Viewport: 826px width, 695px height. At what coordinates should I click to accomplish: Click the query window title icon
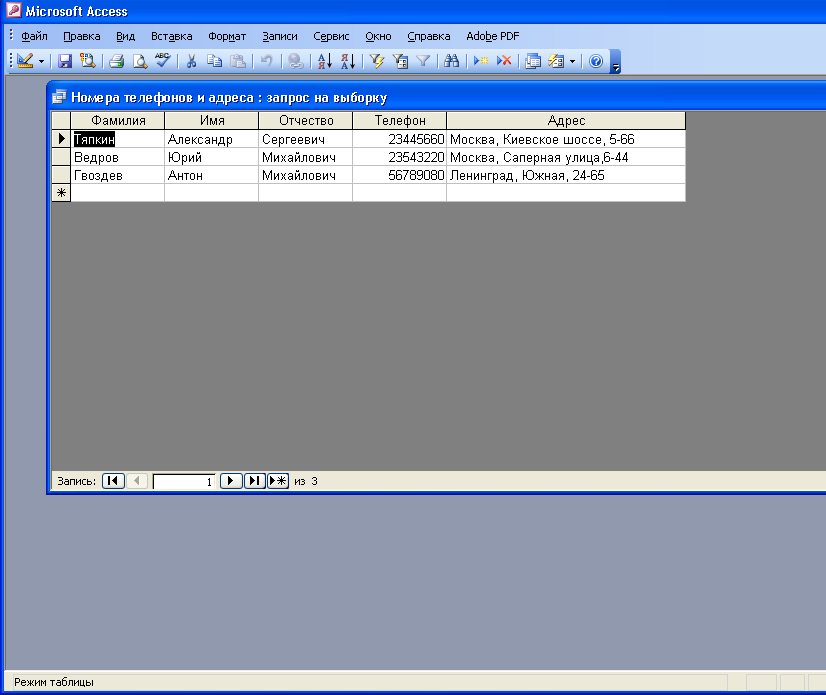(59, 97)
